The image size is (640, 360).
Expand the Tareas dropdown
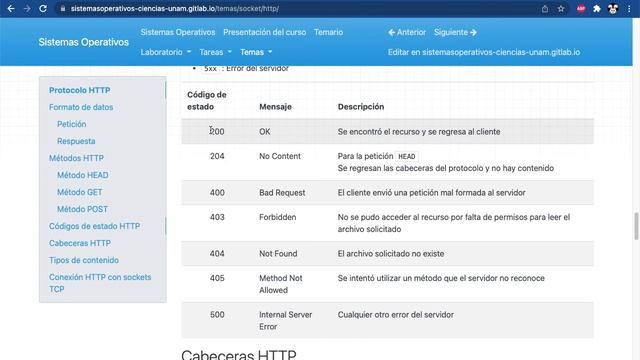216,52
